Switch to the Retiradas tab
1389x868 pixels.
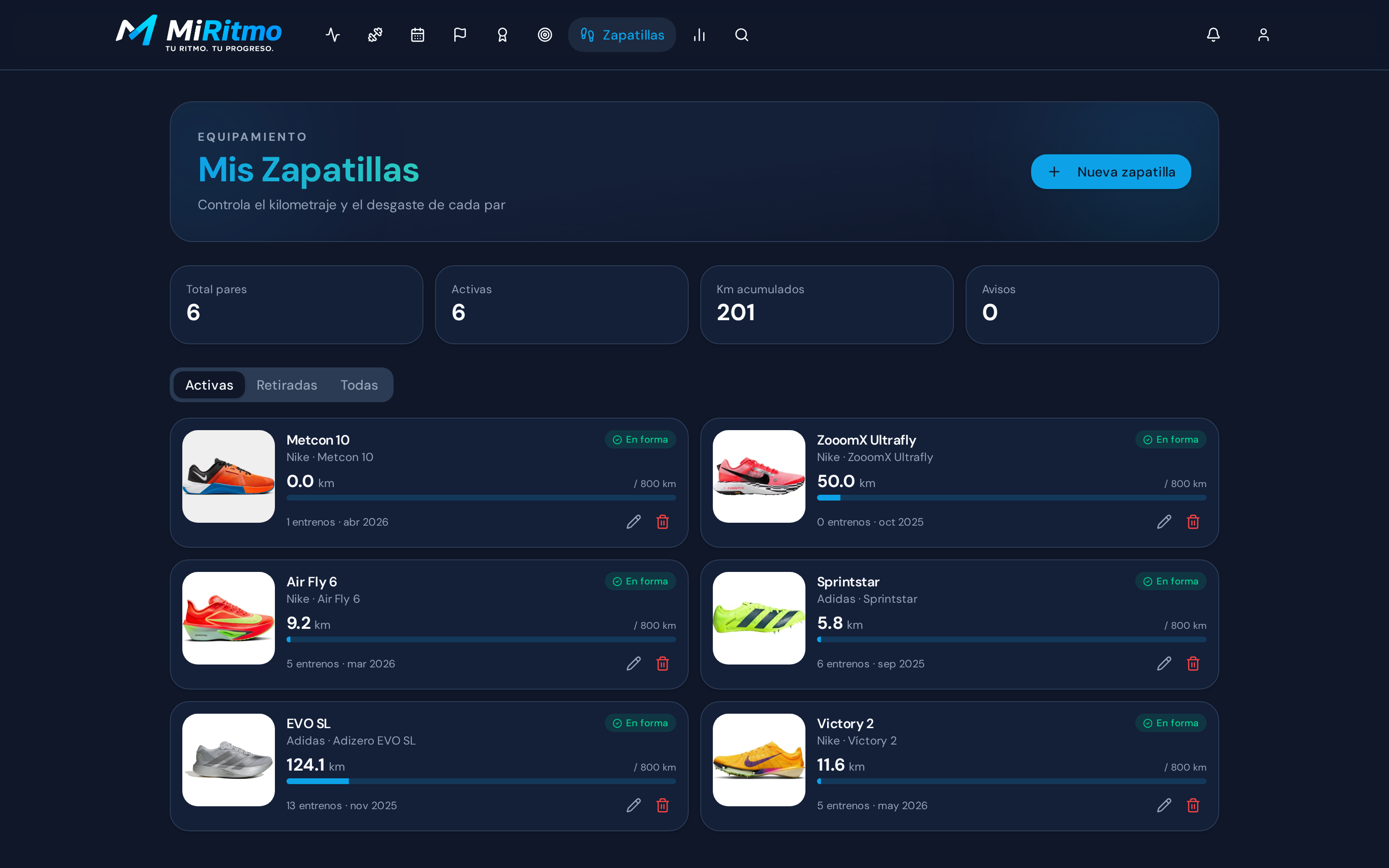(287, 385)
